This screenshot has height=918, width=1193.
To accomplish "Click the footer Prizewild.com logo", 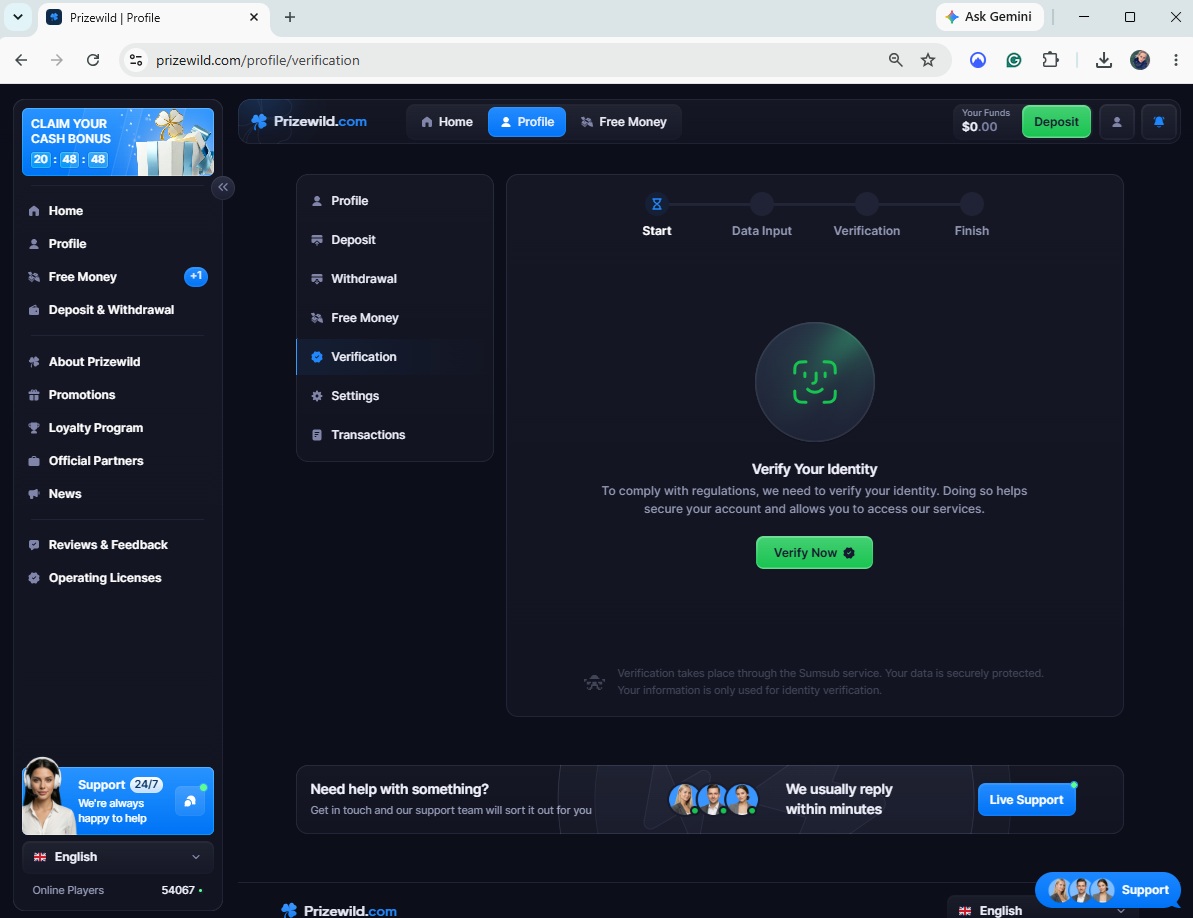I will point(339,910).
